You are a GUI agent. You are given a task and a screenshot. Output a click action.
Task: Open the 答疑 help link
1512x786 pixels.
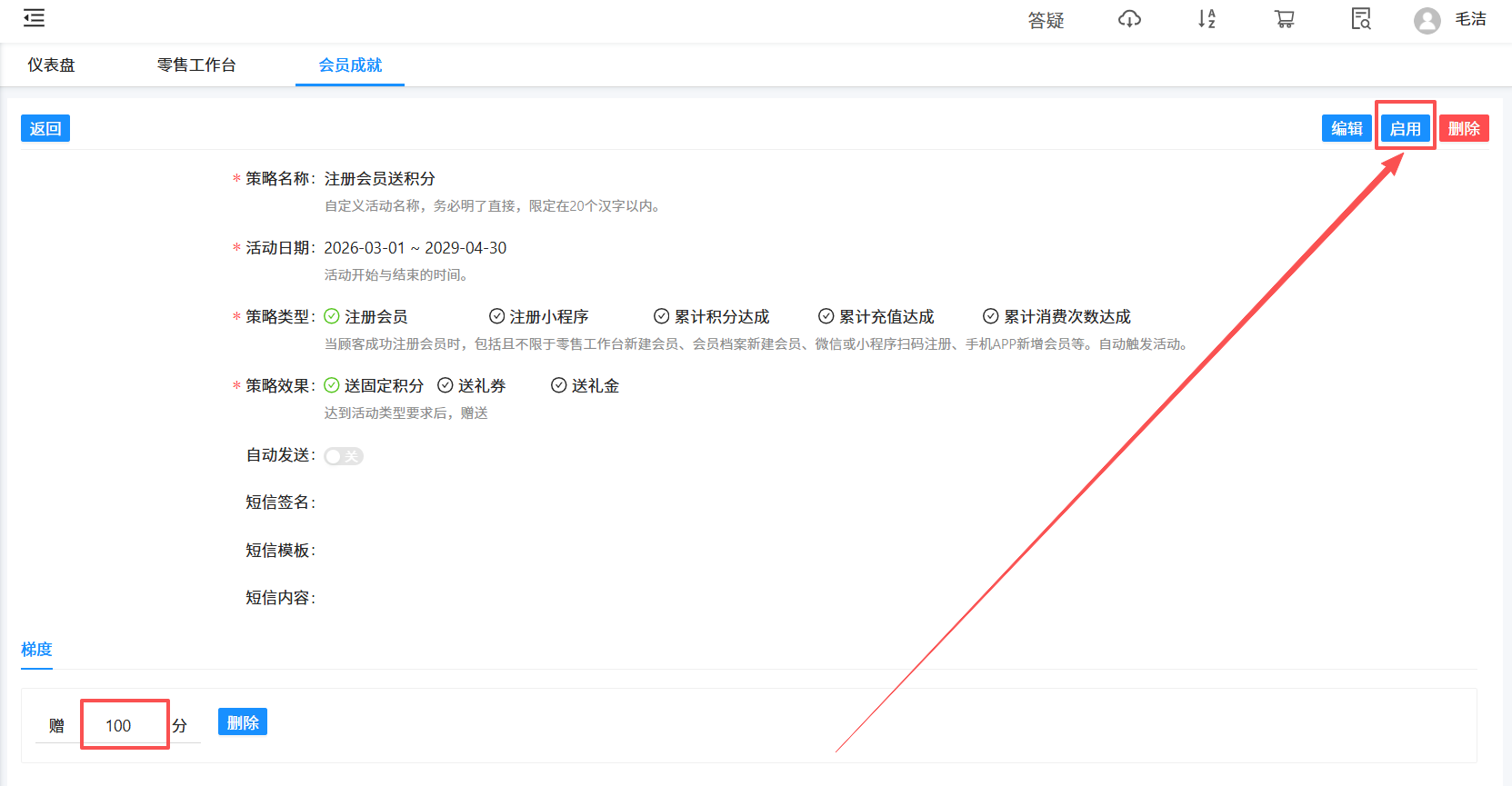1046,20
